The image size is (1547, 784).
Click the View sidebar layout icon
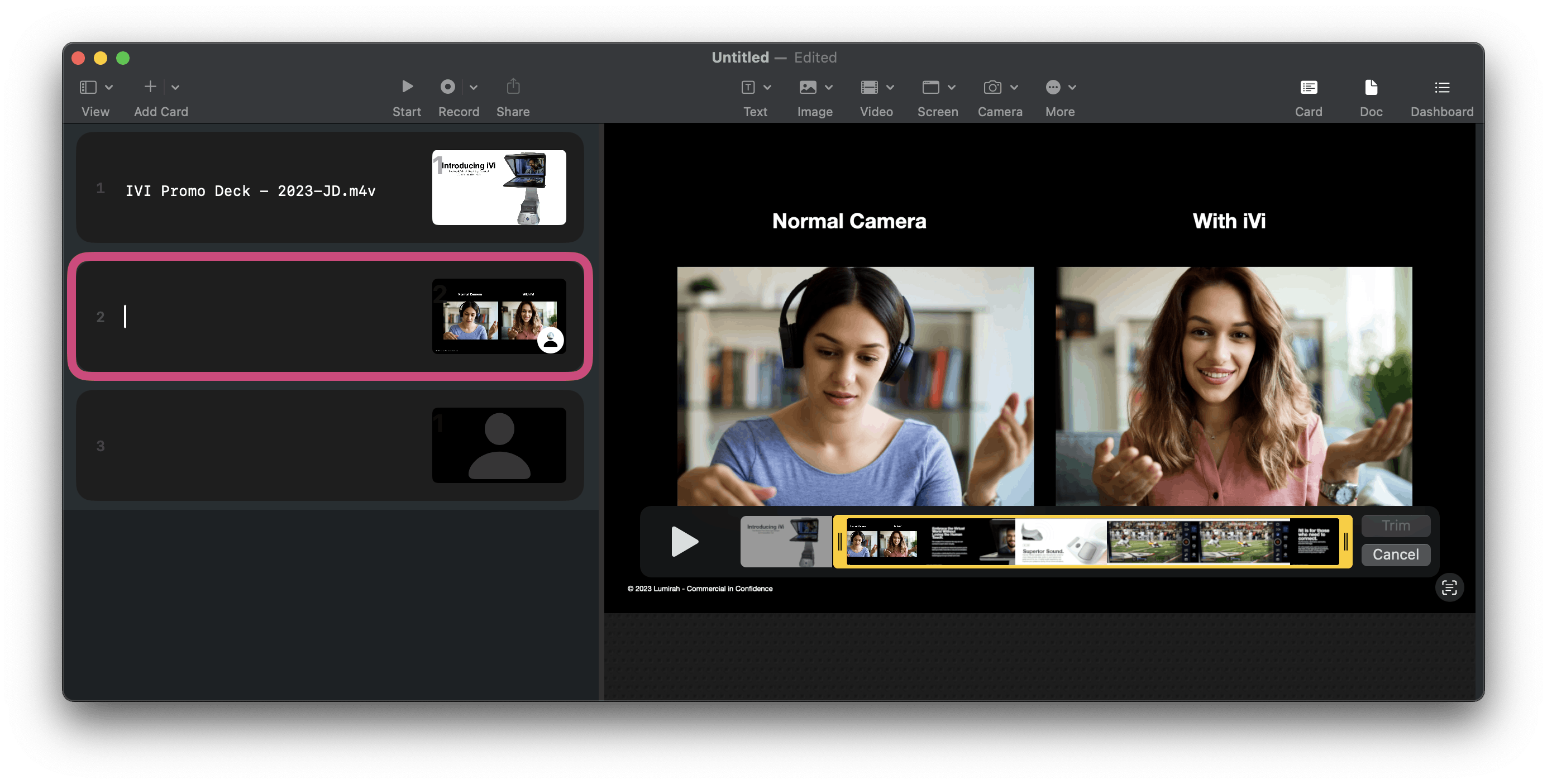click(x=88, y=87)
